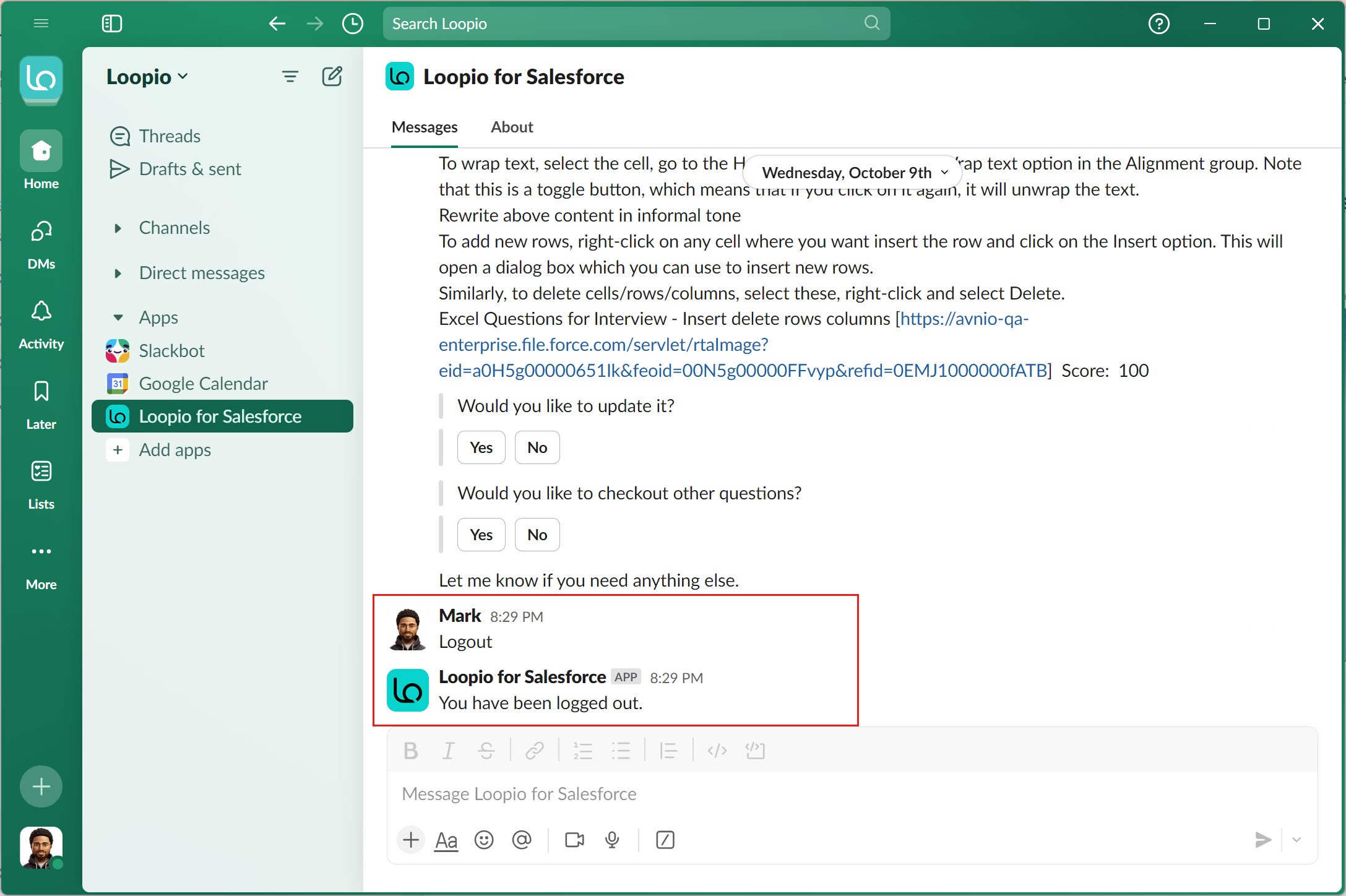Click the Search Loopio field

(x=636, y=24)
